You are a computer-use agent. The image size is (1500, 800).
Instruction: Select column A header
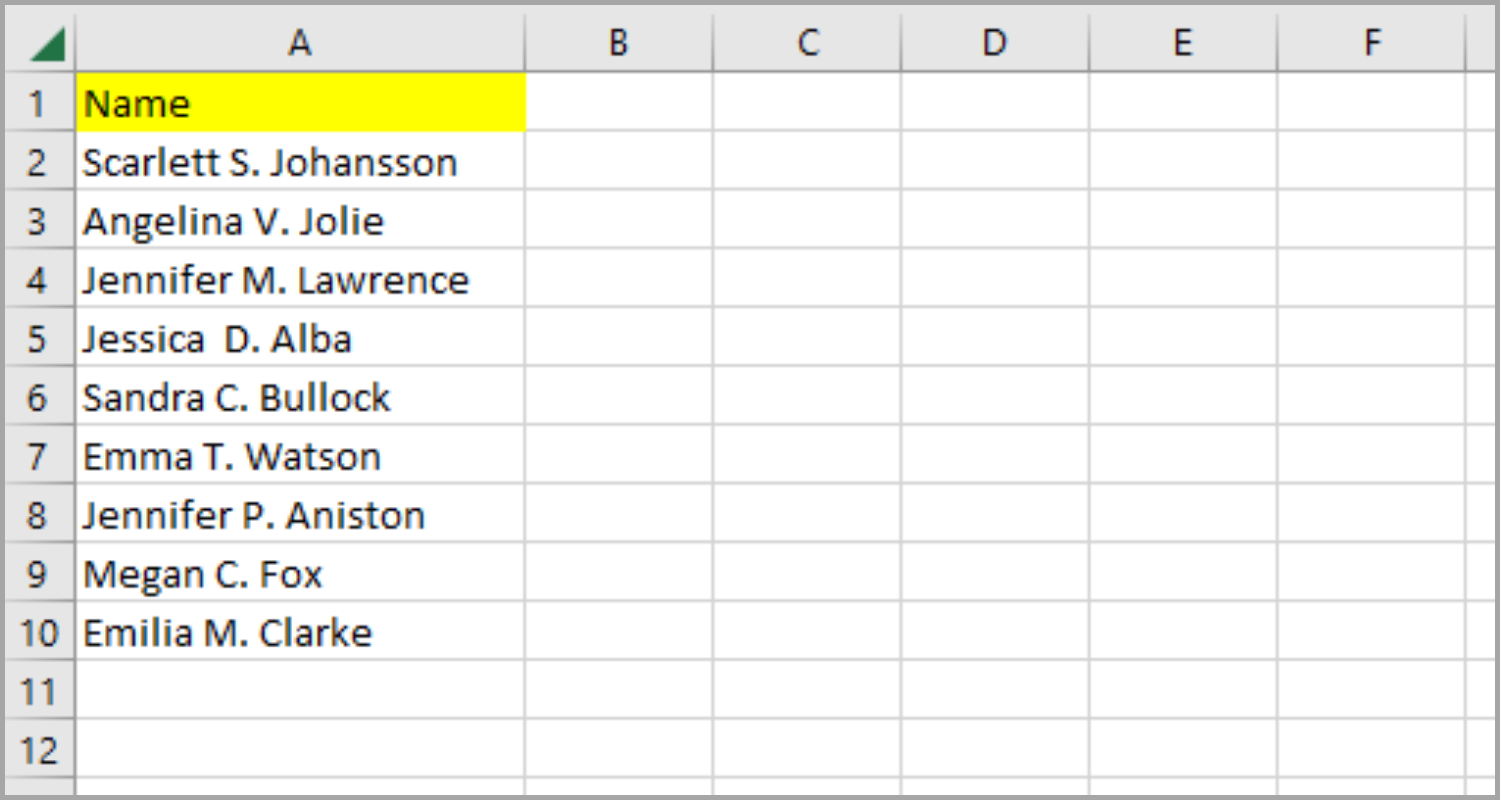tap(299, 42)
